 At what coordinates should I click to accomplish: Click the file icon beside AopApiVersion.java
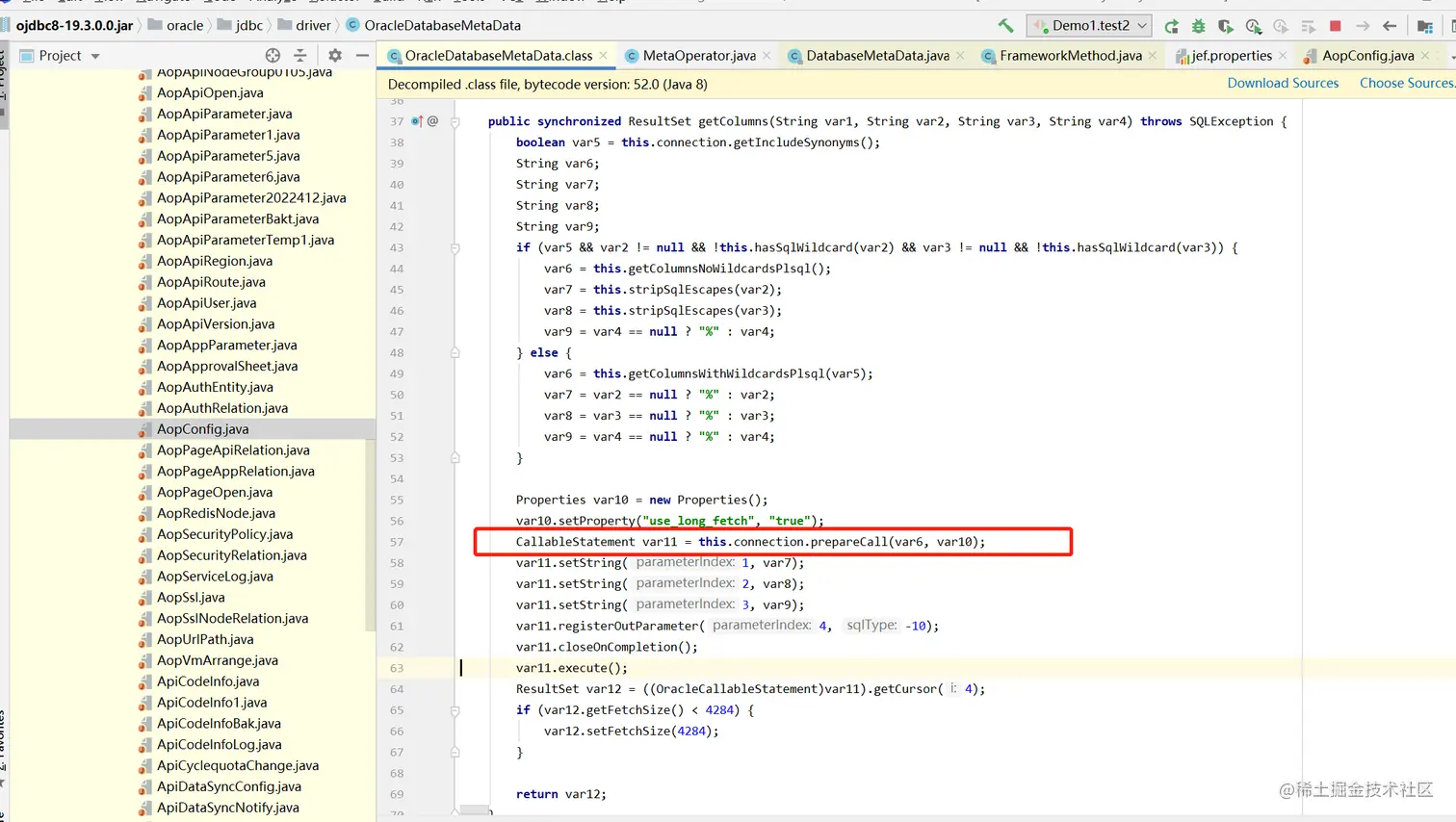pyautogui.click(x=145, y=325)
